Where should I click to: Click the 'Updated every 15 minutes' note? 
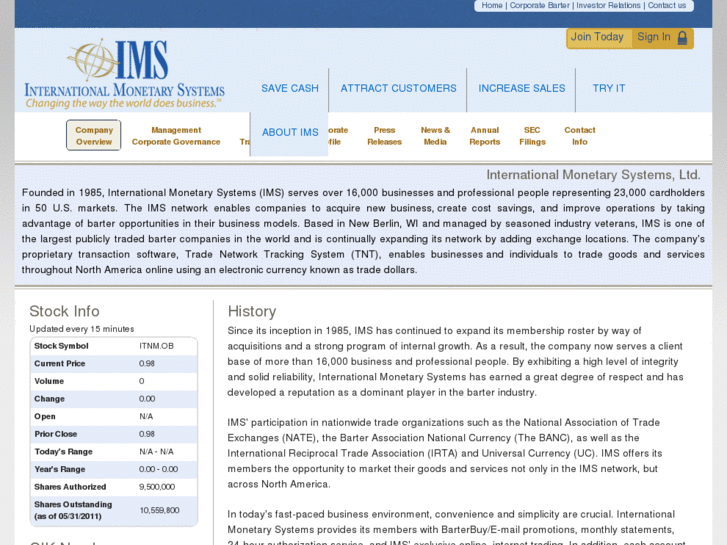tap(82, 329)
